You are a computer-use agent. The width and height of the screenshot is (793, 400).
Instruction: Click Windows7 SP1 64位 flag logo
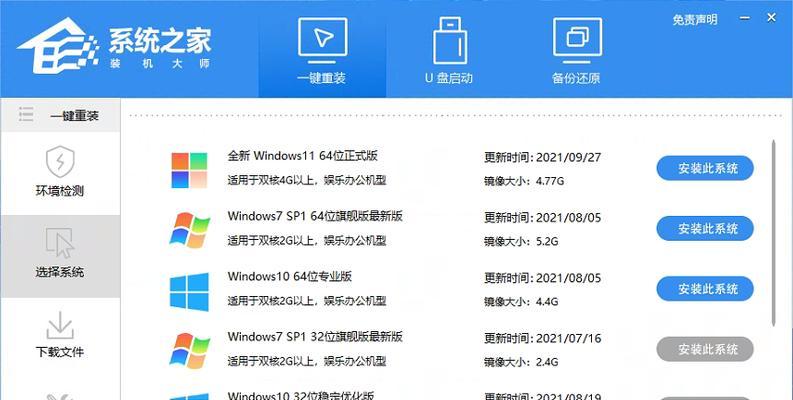pyautogui.click(x=189, y=230)
